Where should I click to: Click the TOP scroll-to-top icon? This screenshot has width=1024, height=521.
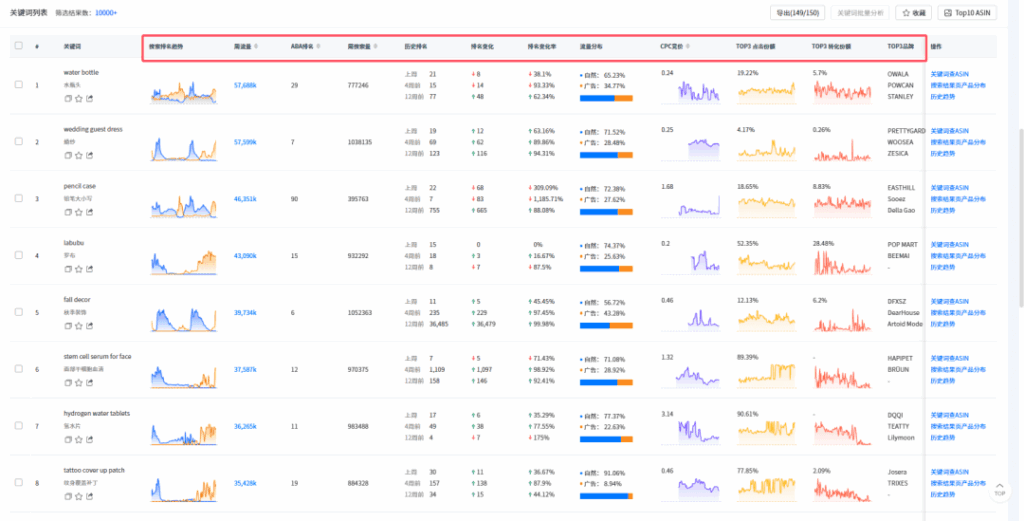pyautogui.click(x=999, y=491)
